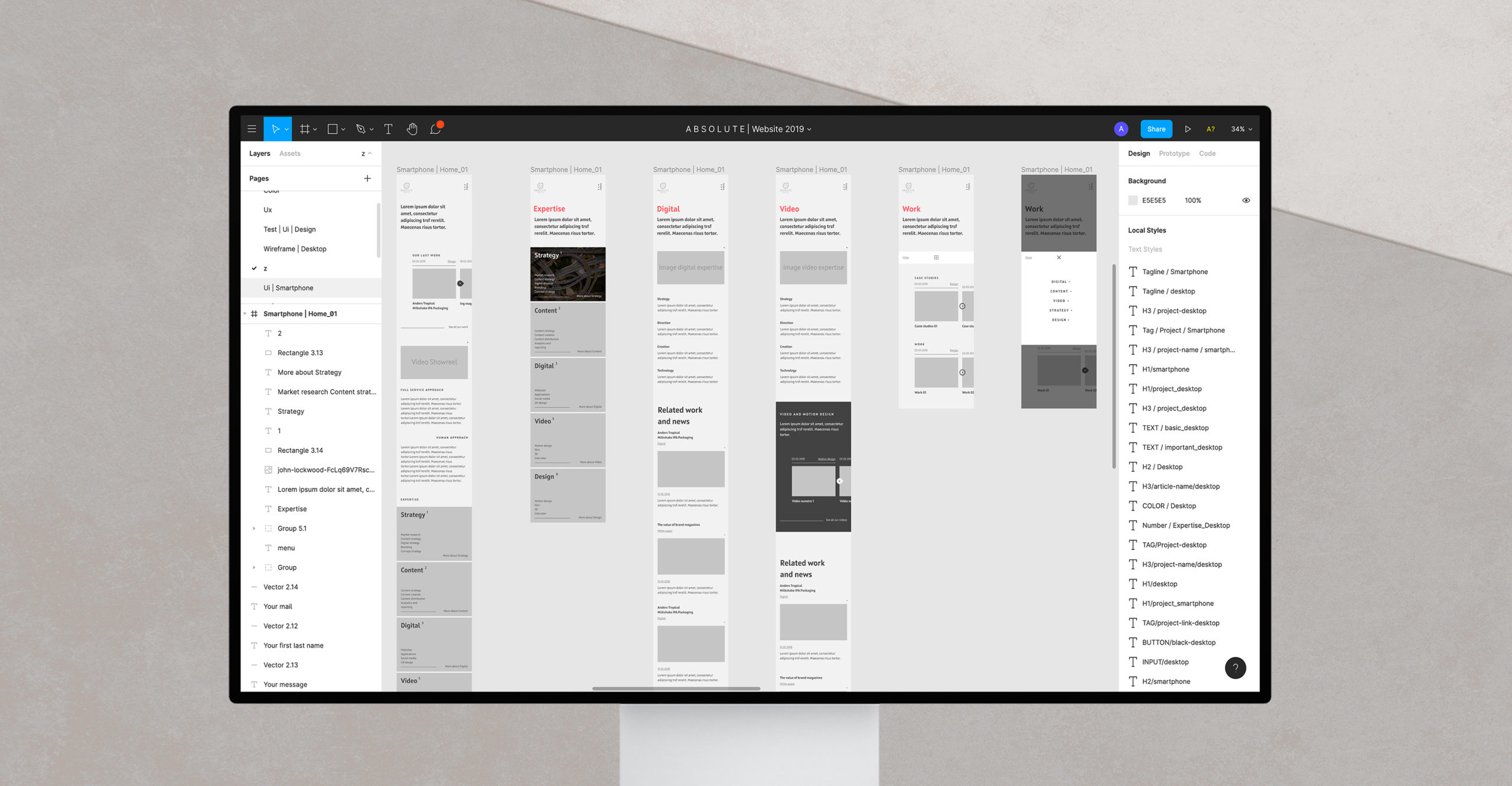
Task: Click text style icon for Tagline / Smartphone
Action: (1133, 272)
